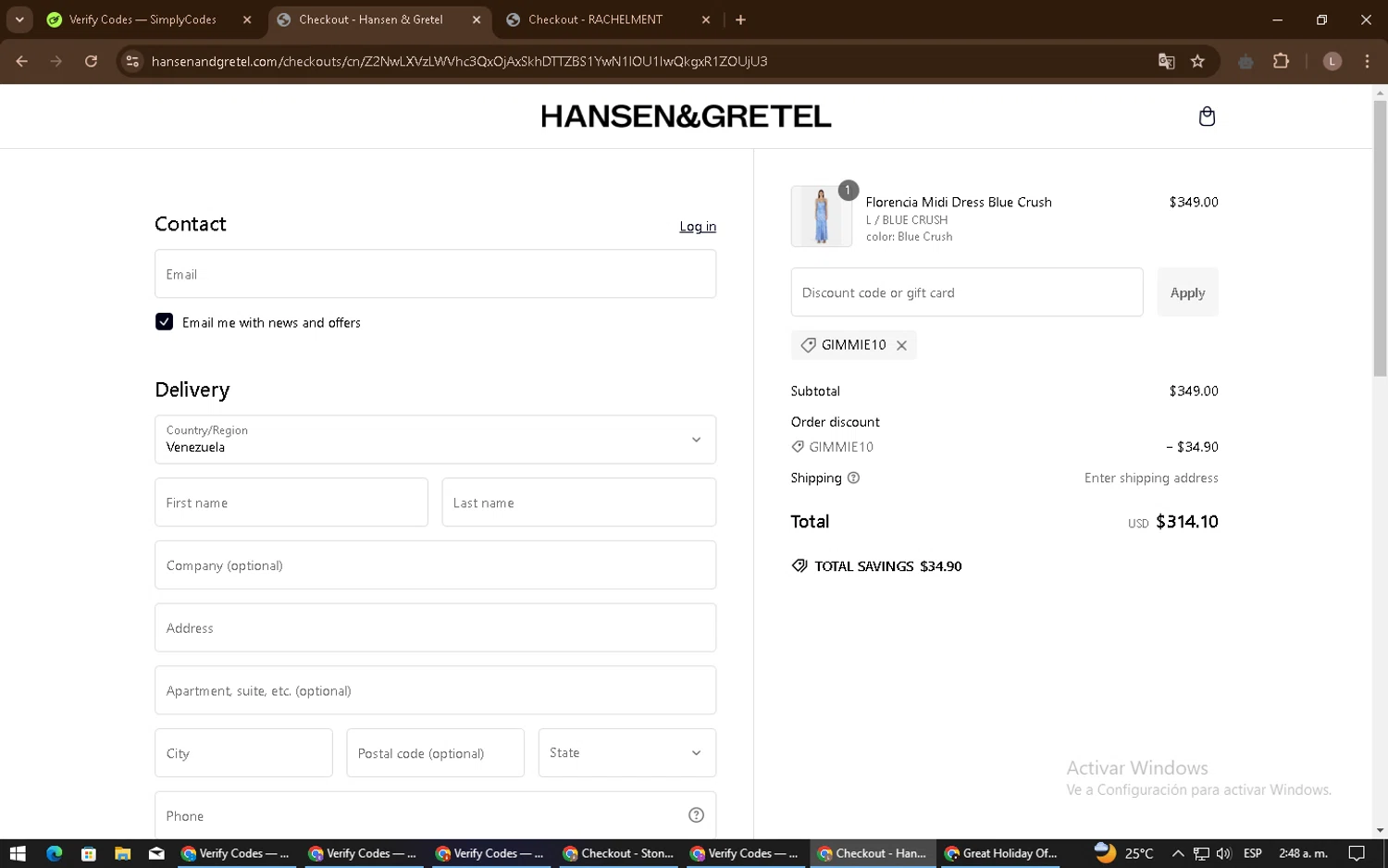Click the Florencia Midi Dress Blue Crush title
The width and height of the screenshot is (1388, 868).
click(959, 202)
